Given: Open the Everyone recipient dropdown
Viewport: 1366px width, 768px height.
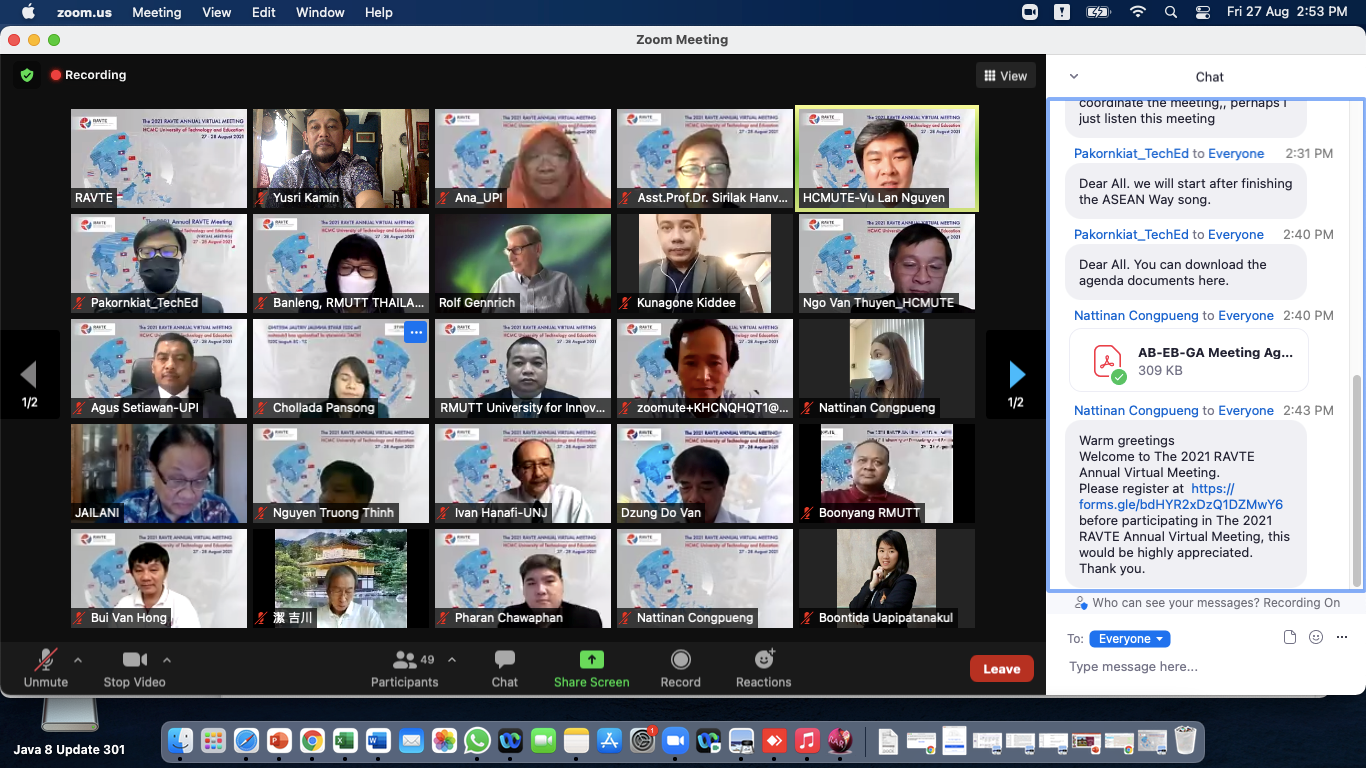Looking at the screenshot, I should click(1129, 639).
